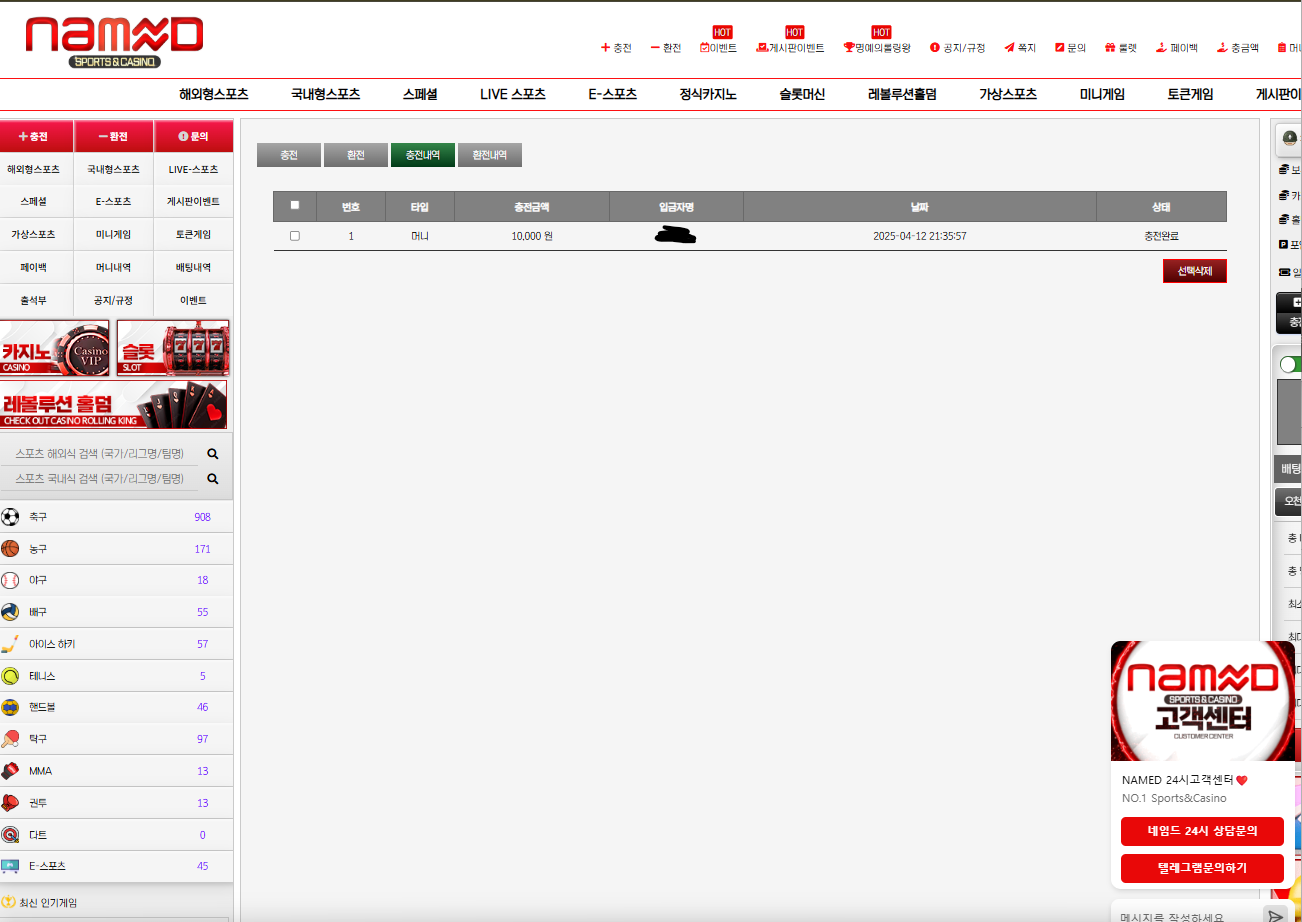Open the 충전 tab above the table
The height and width of the screenshot is (922, 1302).
point(289,155)
